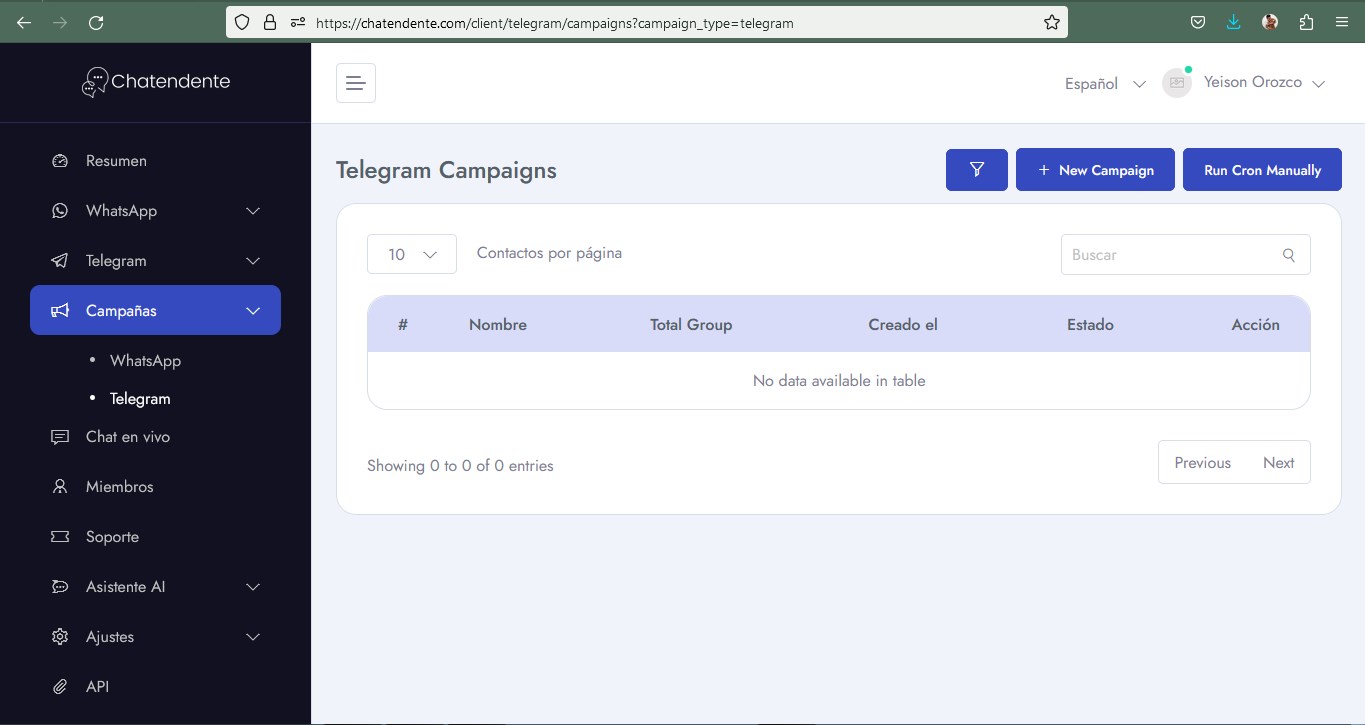Click the Chatendente logo
The width and height of the screenshot is (1365, 725).
(156, 82)
